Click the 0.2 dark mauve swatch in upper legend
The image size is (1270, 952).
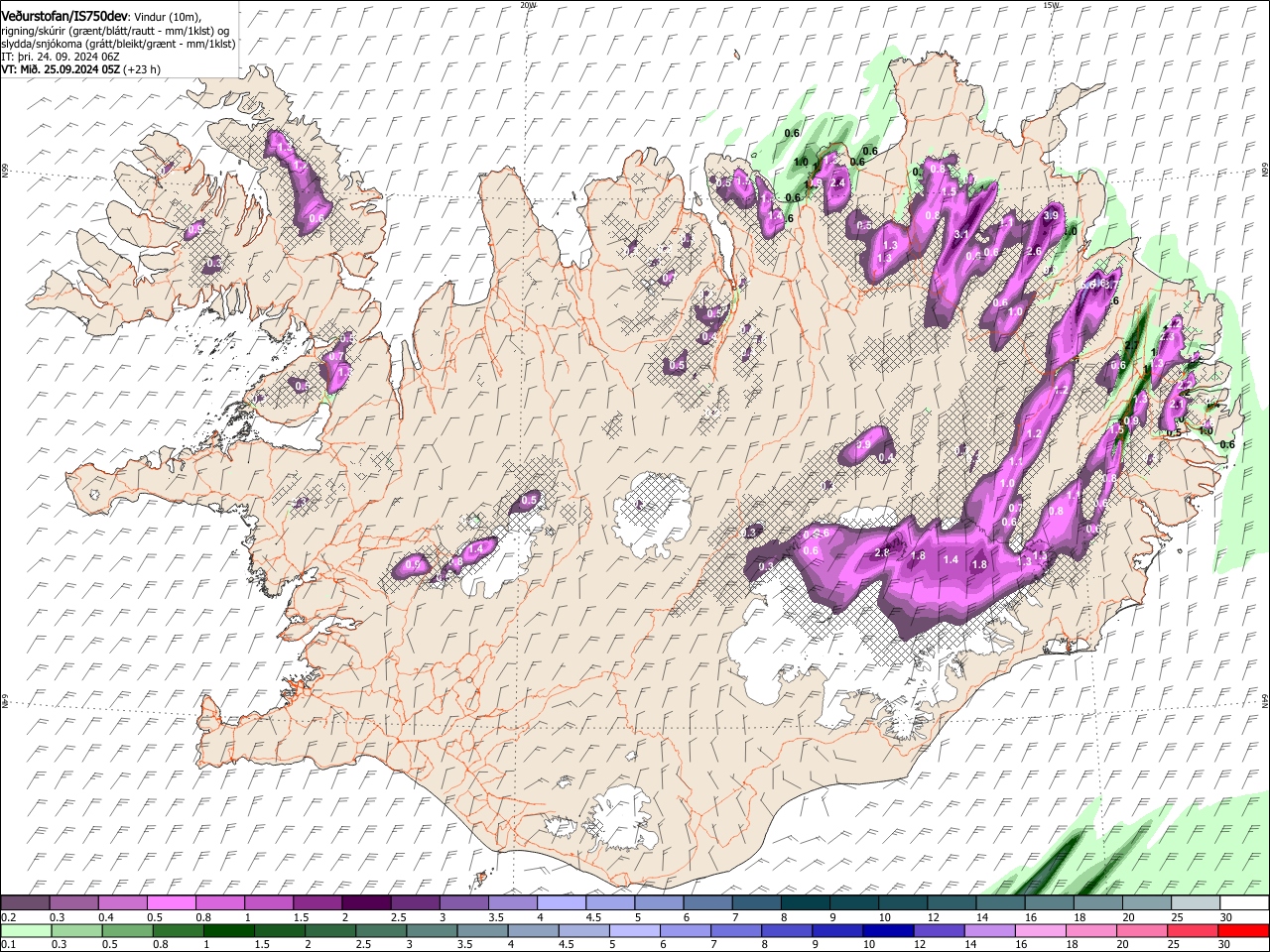pos(25,903)
